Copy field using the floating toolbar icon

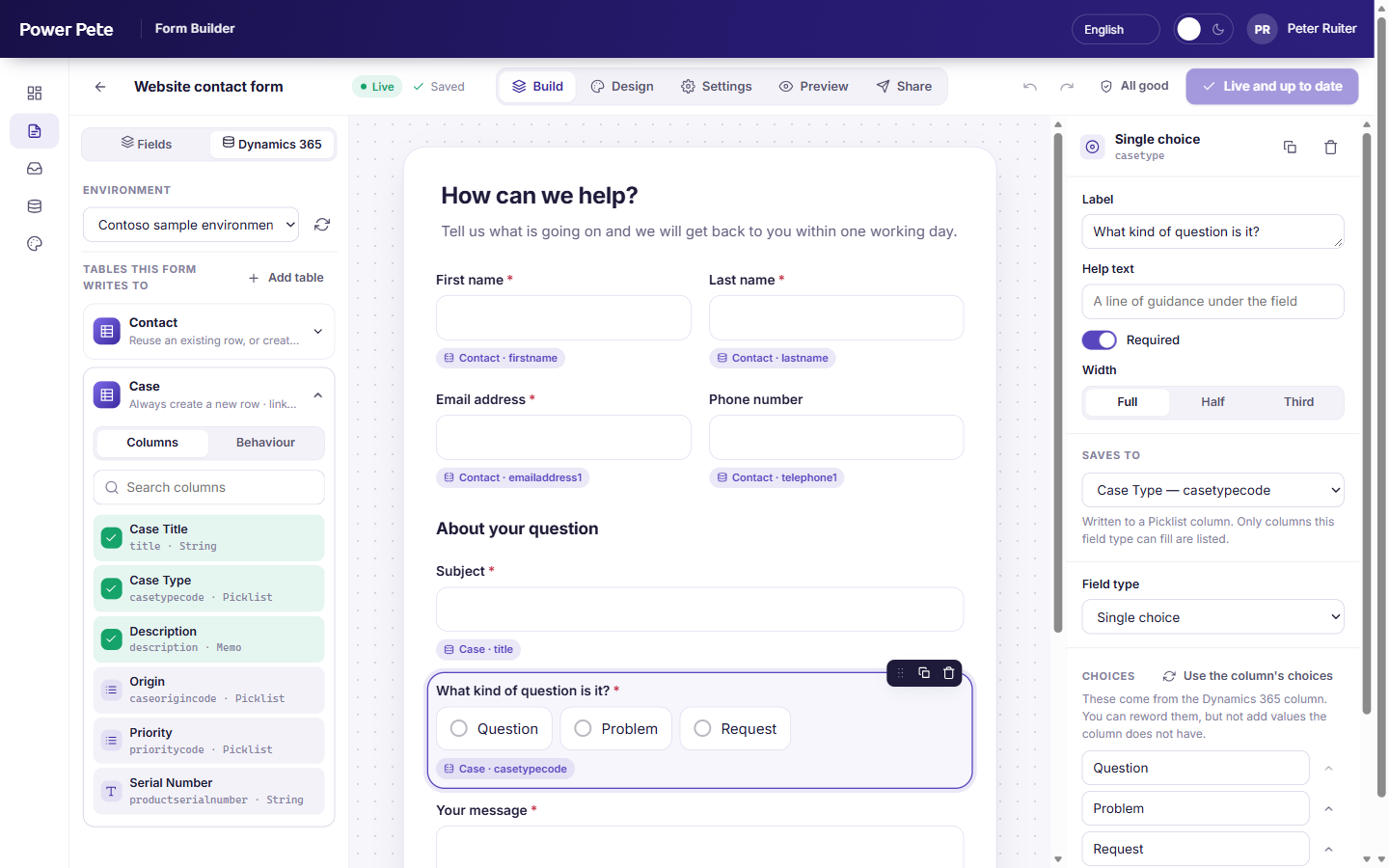[x=924, y=673]
